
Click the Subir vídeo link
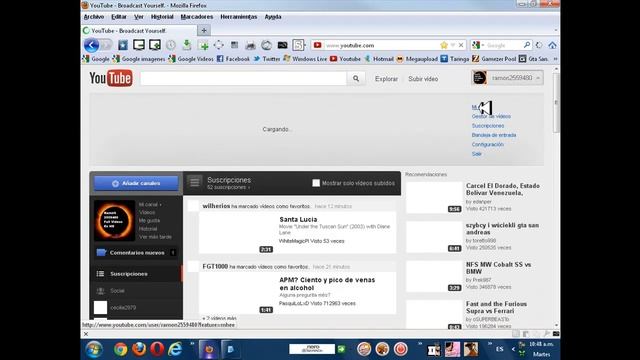click(x=423, y=79)
